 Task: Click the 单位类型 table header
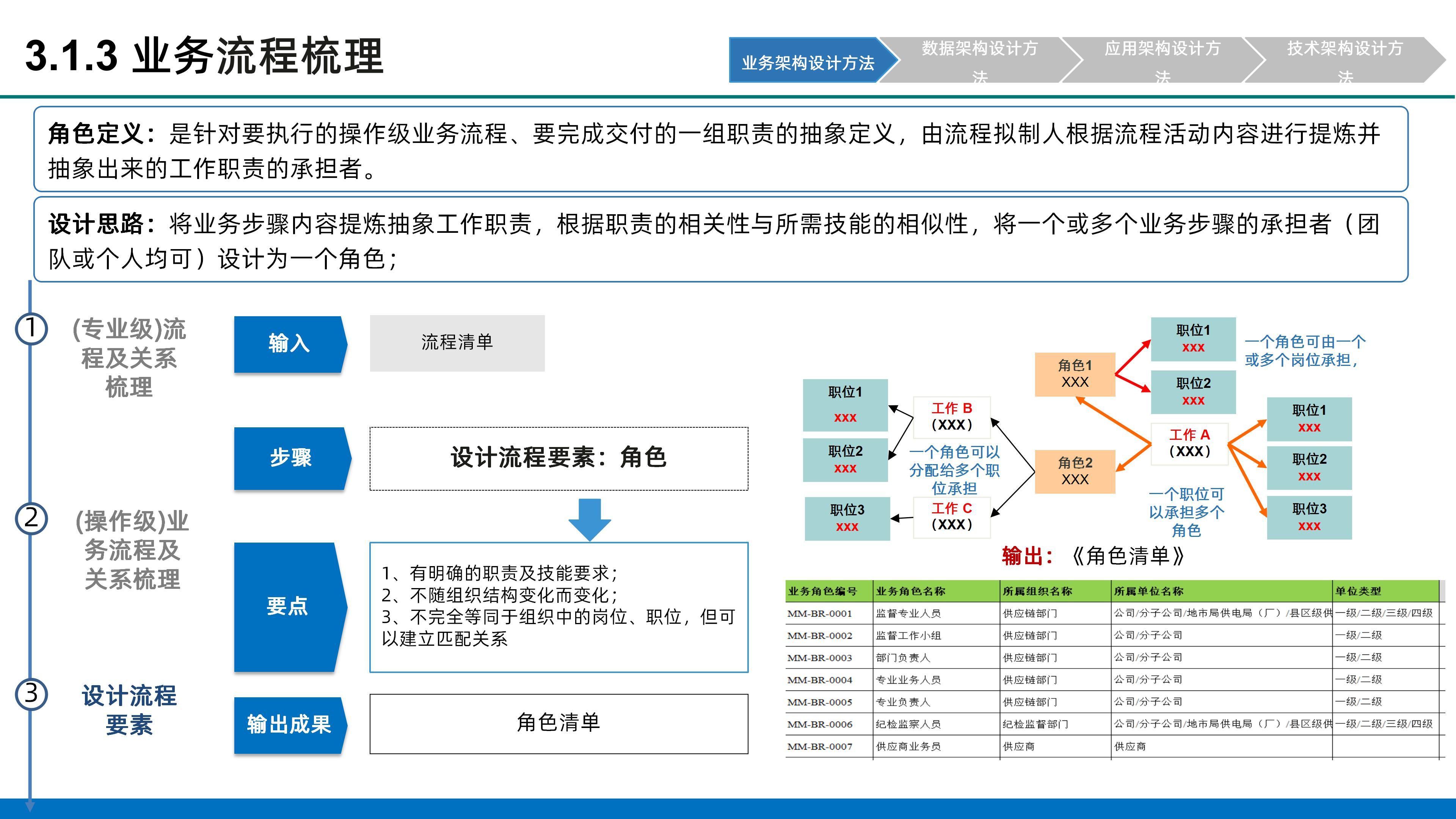[1385, 591]
